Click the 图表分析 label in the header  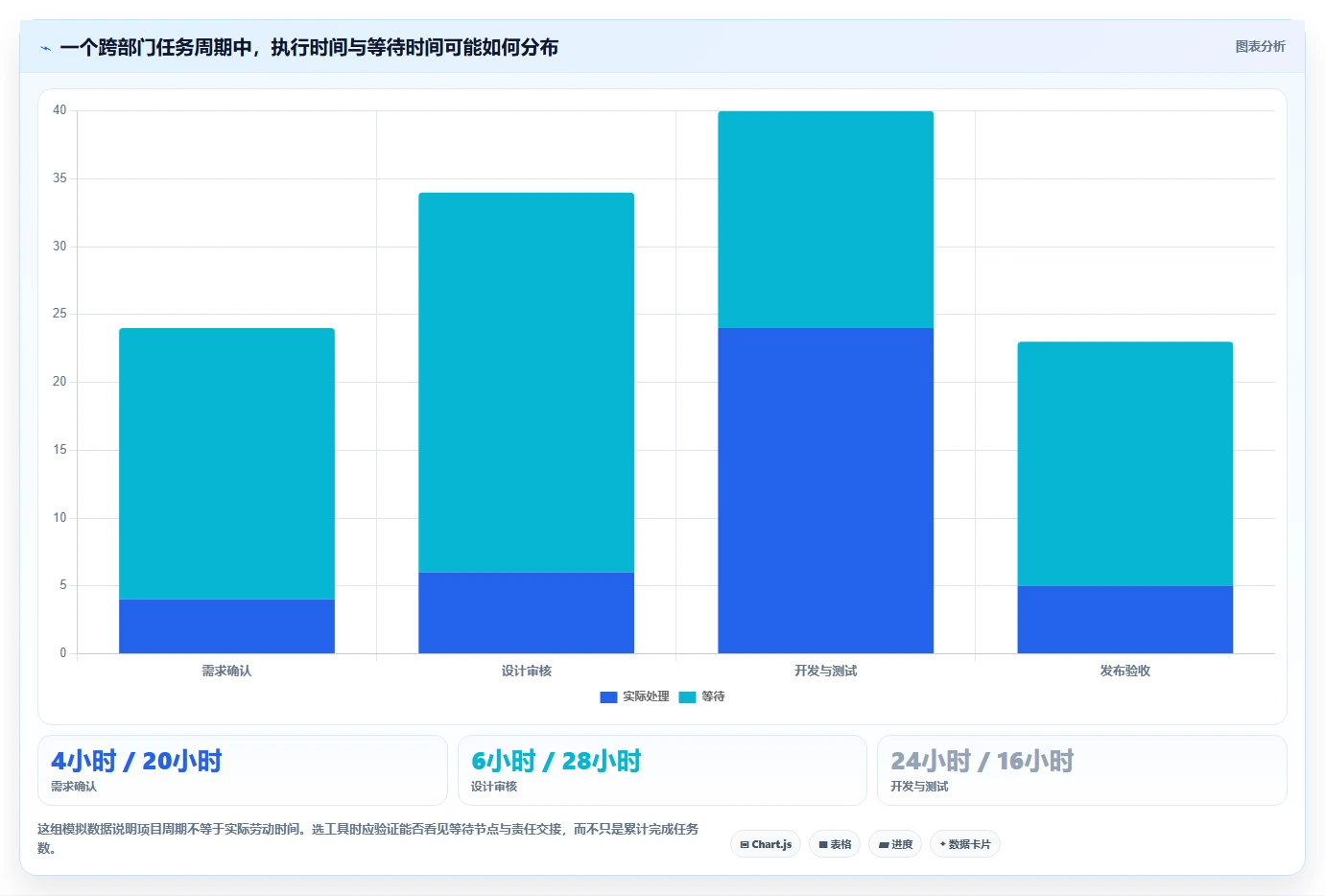click(1260, 46)
